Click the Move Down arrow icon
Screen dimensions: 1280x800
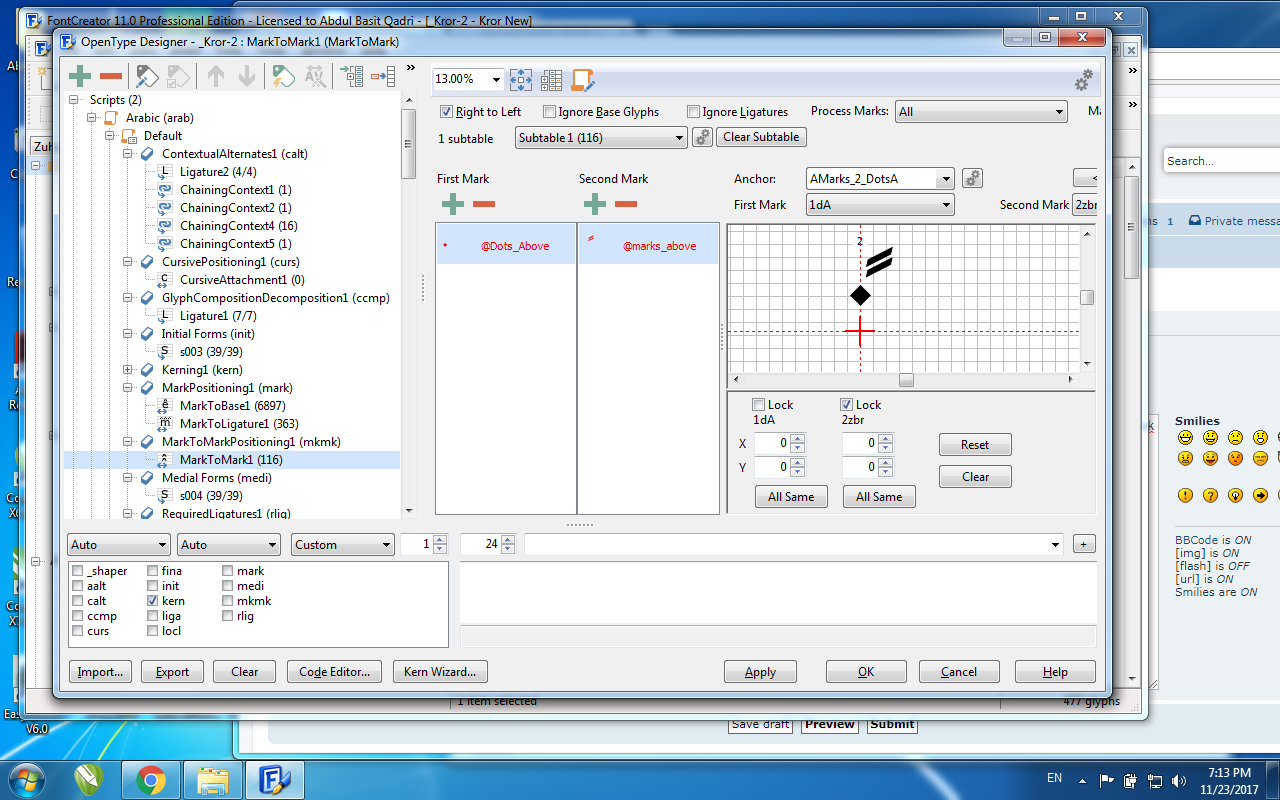(246, 76)
